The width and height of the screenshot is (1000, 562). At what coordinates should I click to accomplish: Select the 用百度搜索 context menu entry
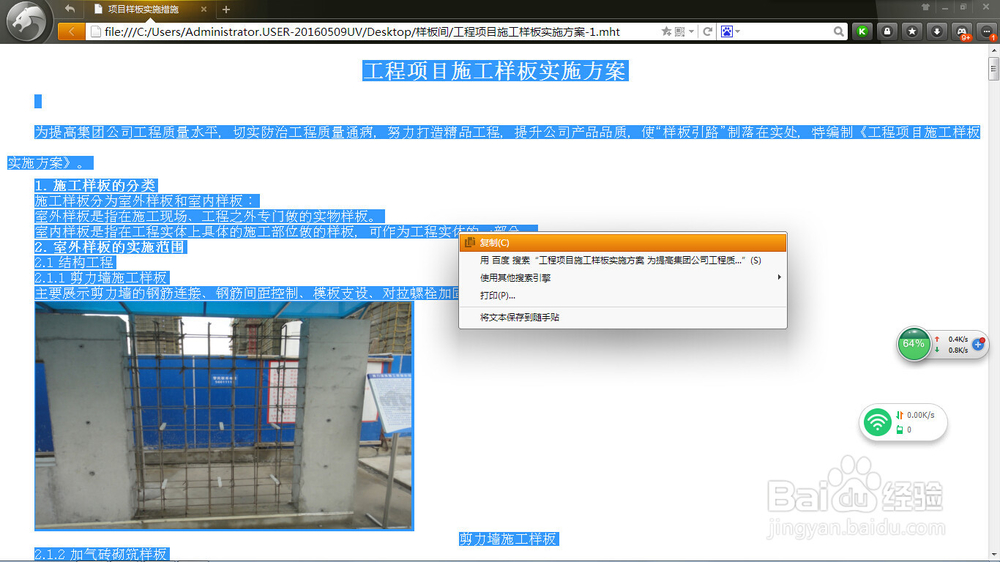click(623, 260)
